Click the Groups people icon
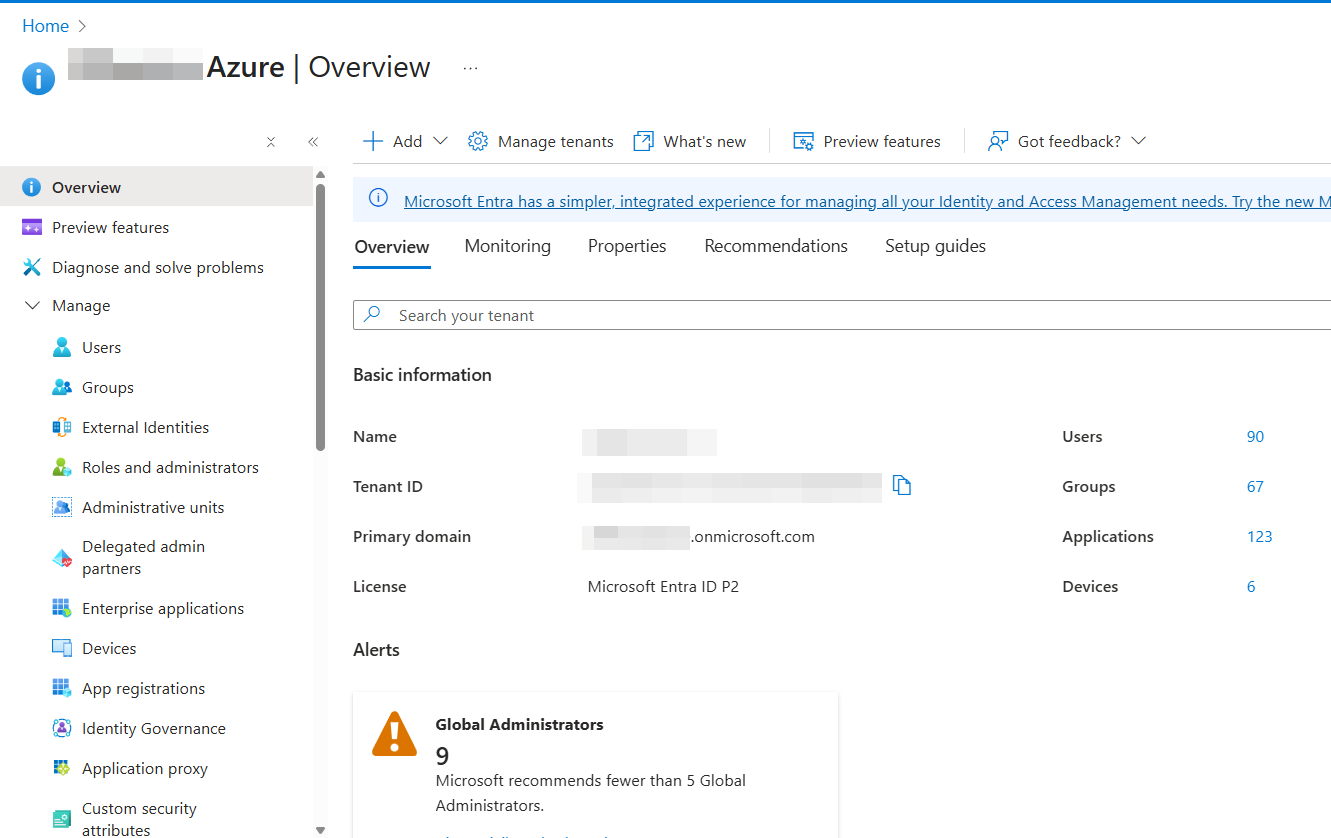Image resolution: width=1331 pixels, height=838 pixels. (x=62, y=387)
